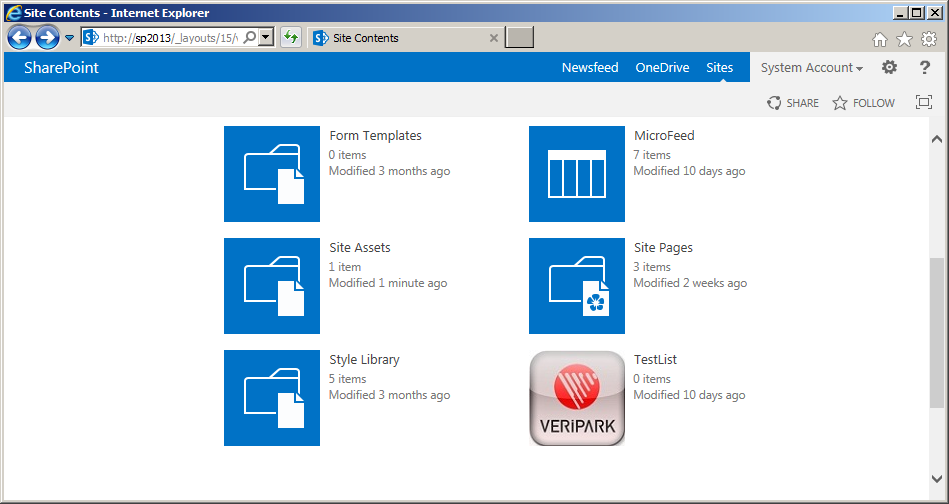Open the MicroFeed list tile icon
The height and width of the screenshot is (504, 949).
pos(577,174)
